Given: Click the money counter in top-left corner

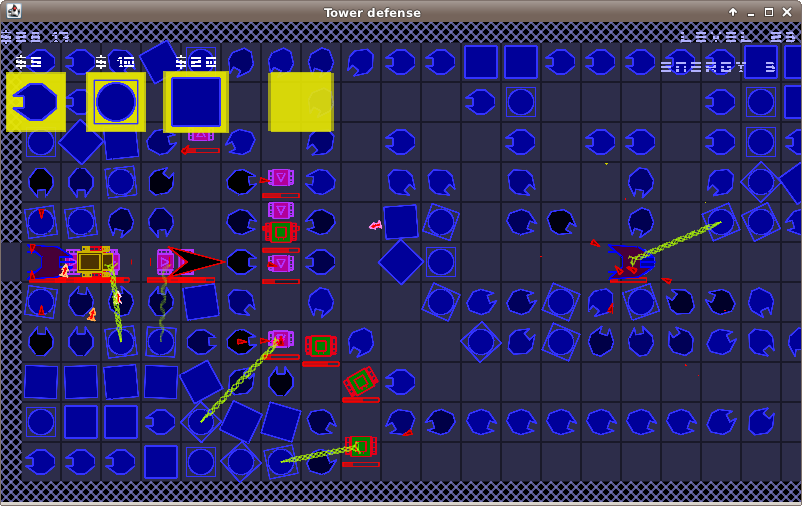Looking at the screenshot, I should pos(36,37).
